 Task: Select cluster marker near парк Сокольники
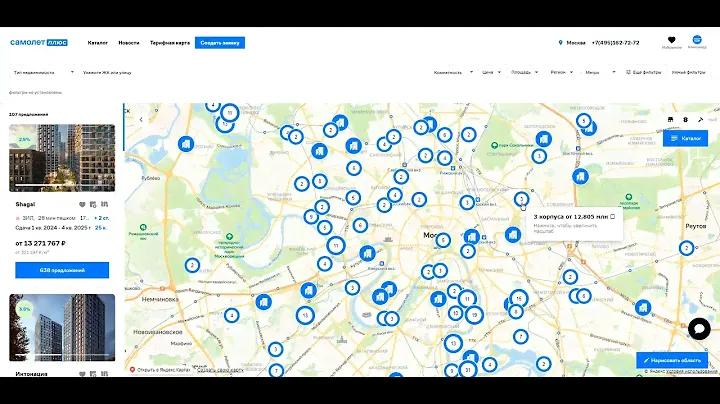[538, 156]
